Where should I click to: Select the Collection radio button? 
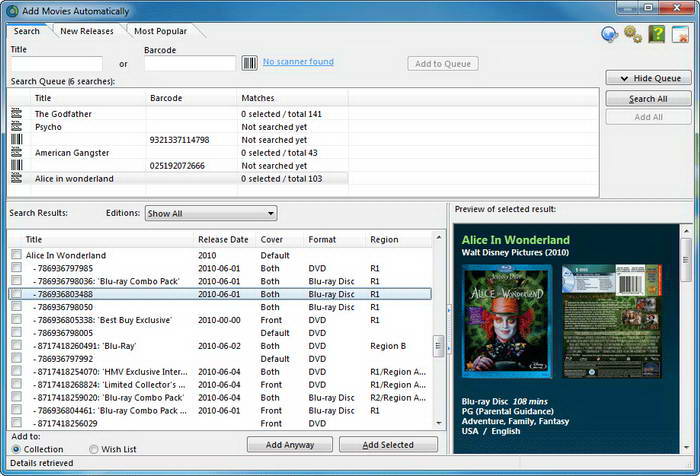coord(16,449)
